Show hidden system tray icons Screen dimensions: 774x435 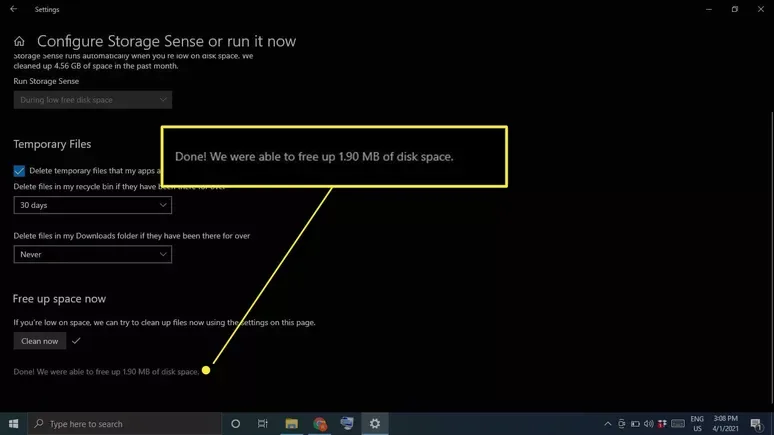(608, 424)
